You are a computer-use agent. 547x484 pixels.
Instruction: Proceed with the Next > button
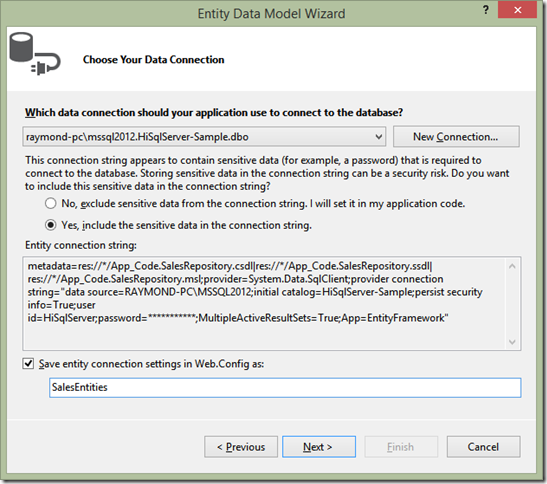(319, 447)
